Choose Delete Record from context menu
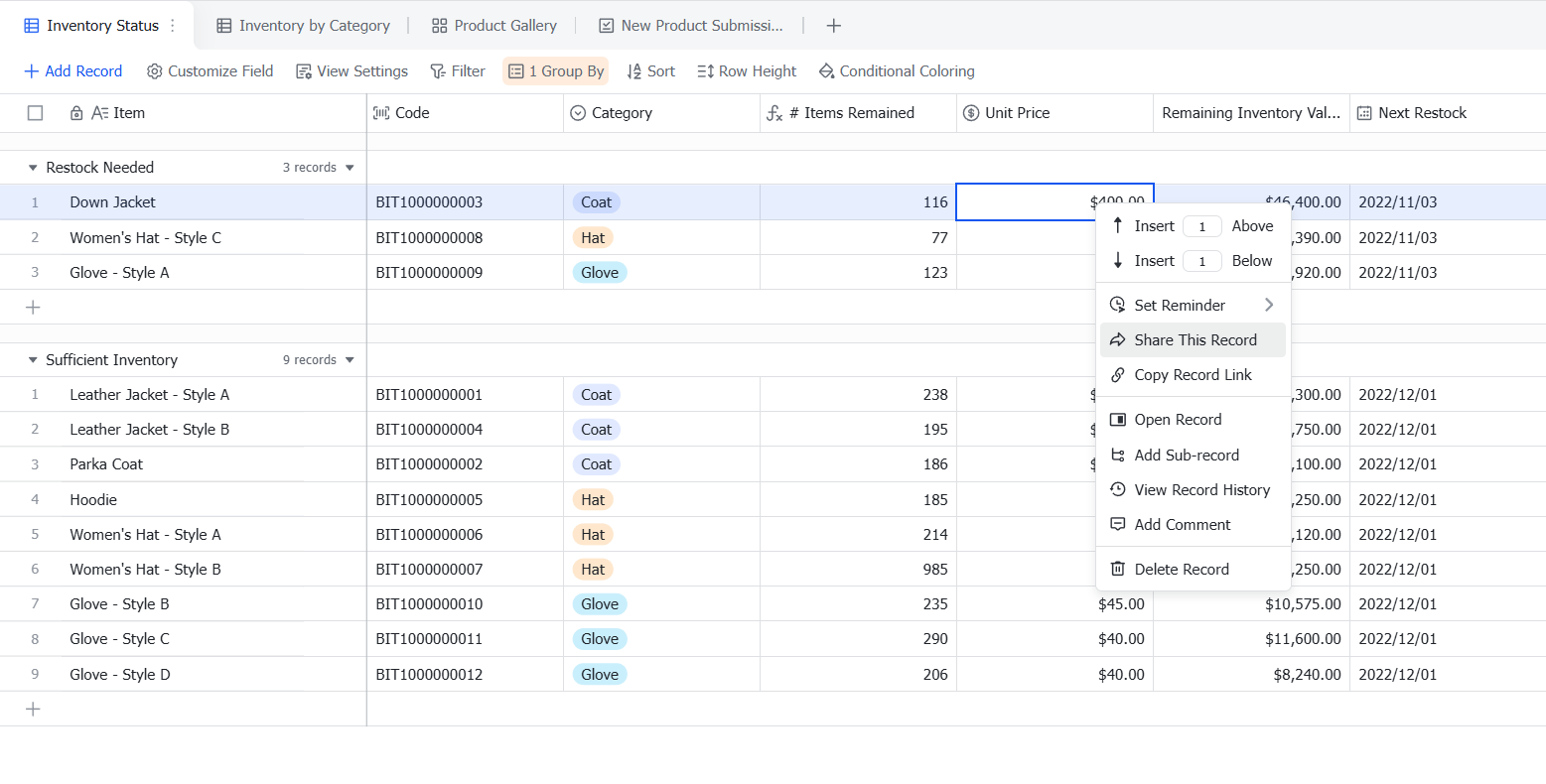Screen dimensions: 1546x784 pyautogui.click(x=1193, y=569)
